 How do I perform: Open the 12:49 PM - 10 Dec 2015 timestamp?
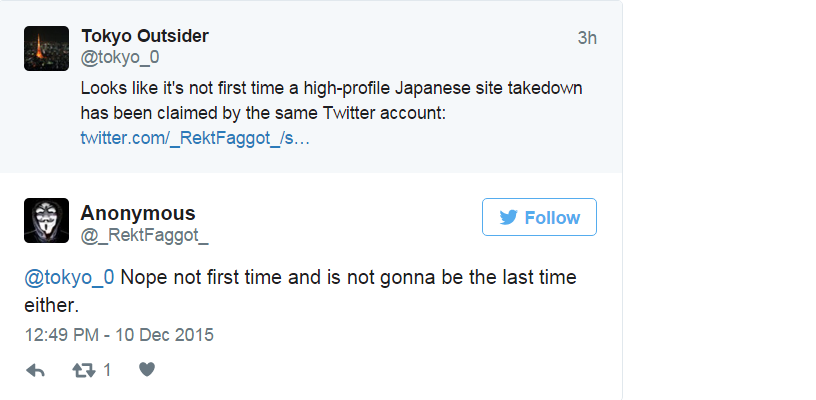[118, 334]
